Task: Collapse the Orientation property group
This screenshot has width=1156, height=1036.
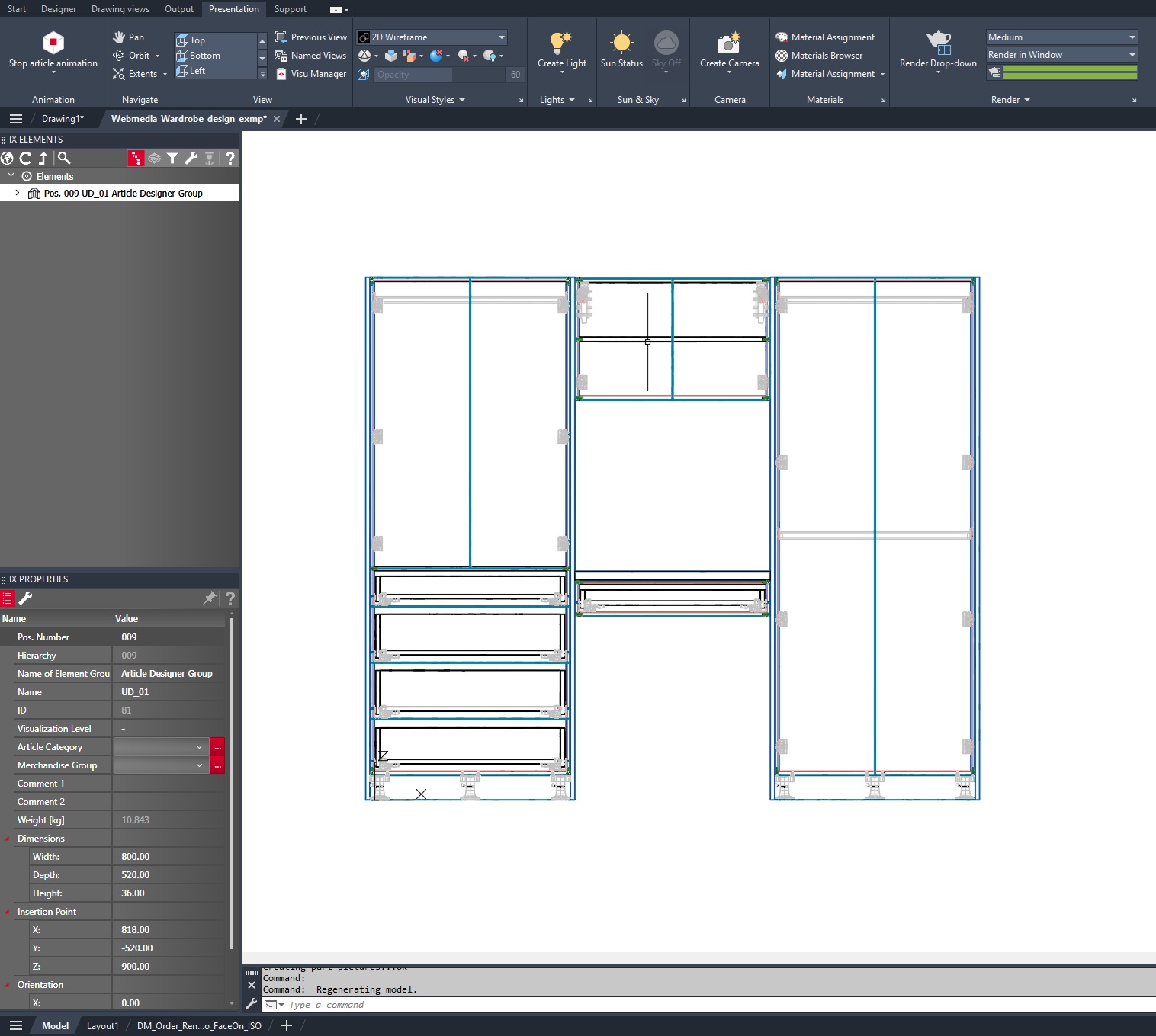Action: [8, 985]
